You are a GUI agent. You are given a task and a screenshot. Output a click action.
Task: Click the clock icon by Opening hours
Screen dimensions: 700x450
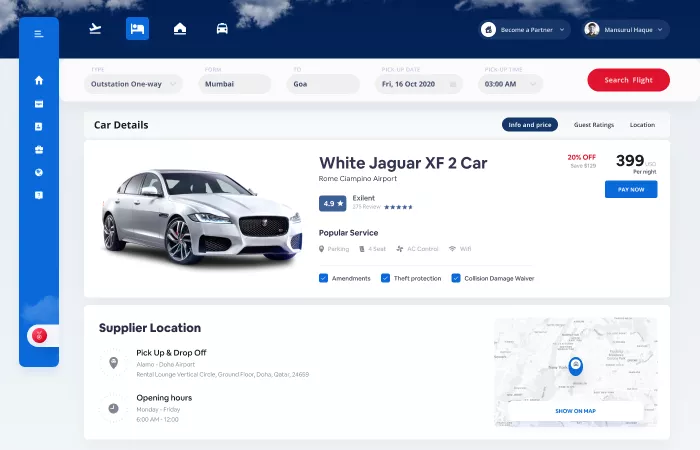pos(113,408)
